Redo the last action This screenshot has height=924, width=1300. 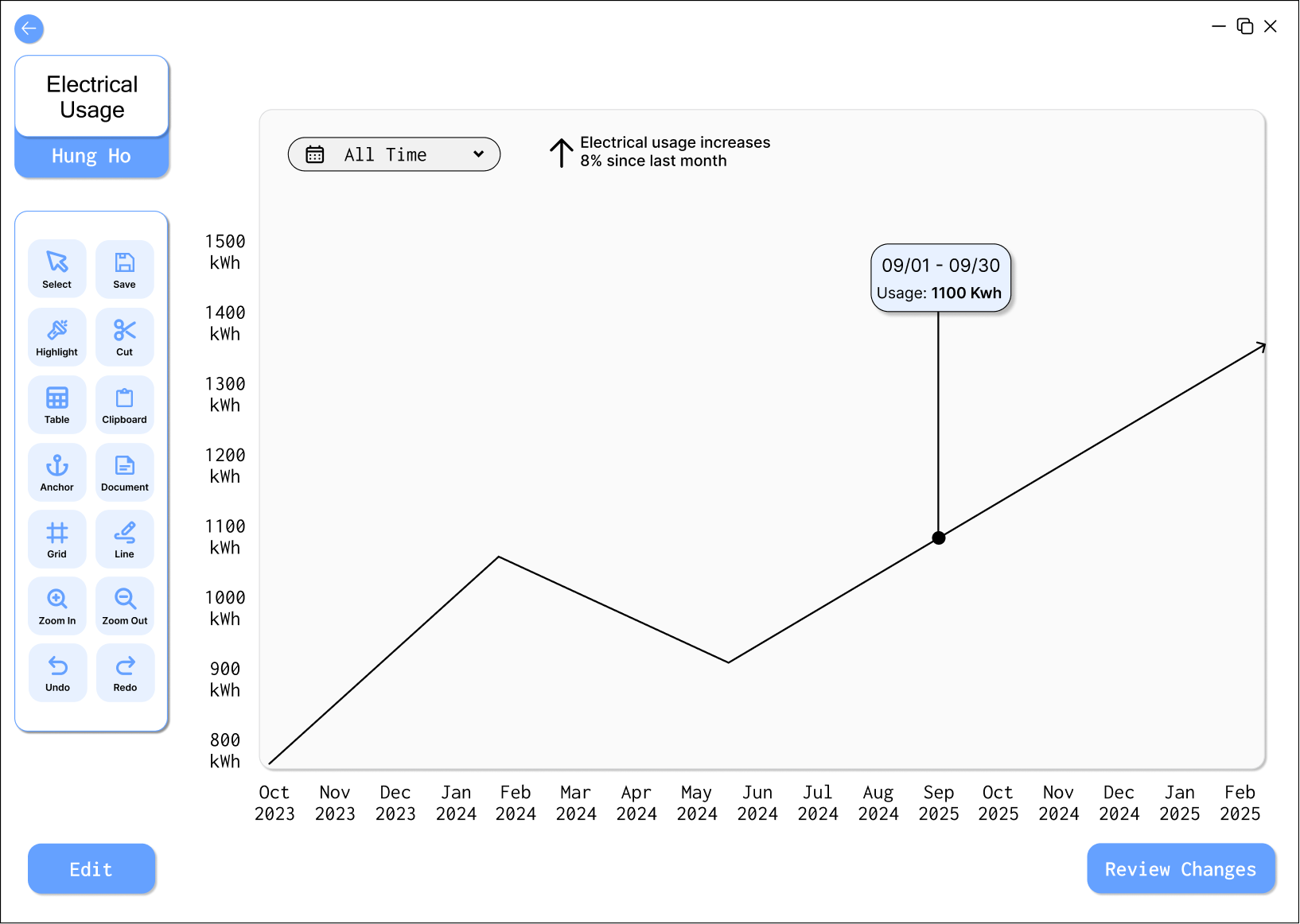point(125,673)
